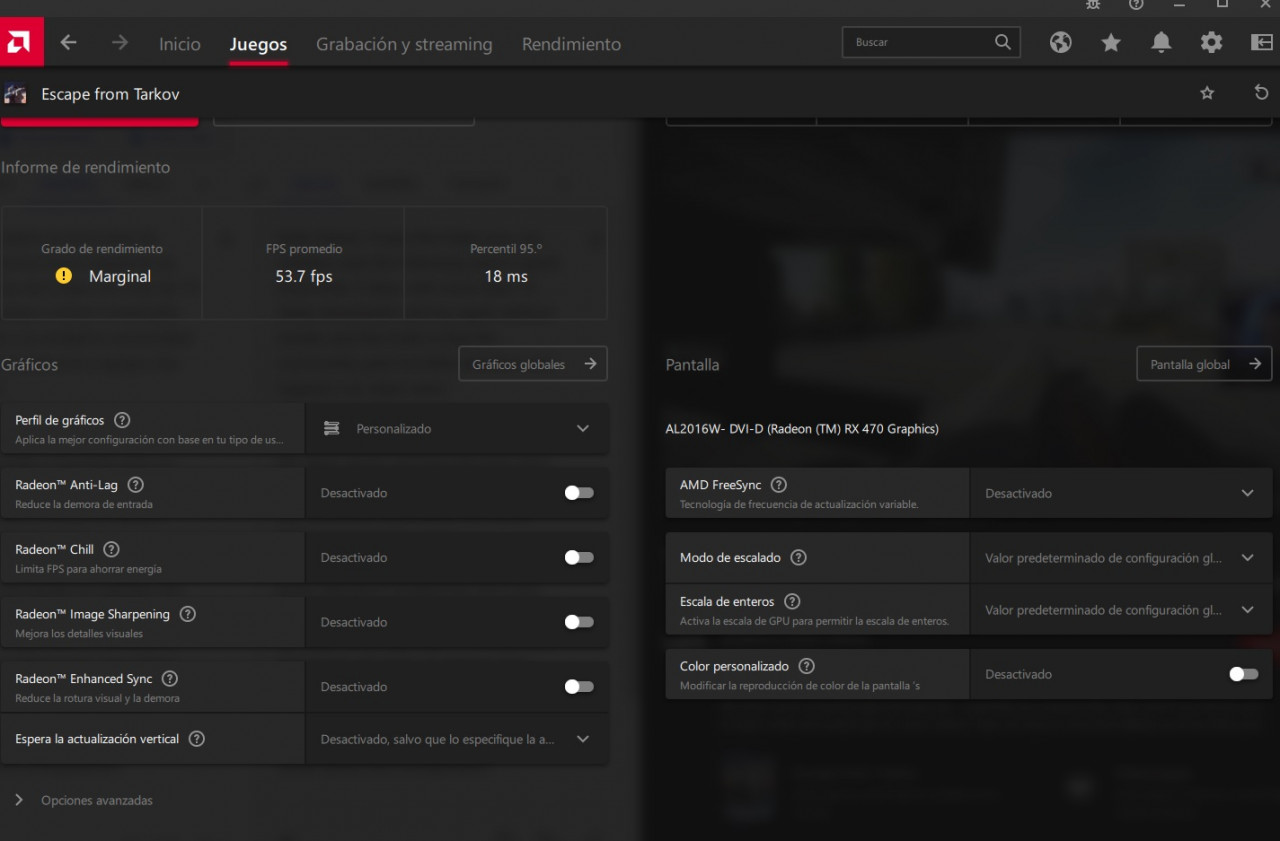Show help for Radeon Anti-Lag

(136, 485)
